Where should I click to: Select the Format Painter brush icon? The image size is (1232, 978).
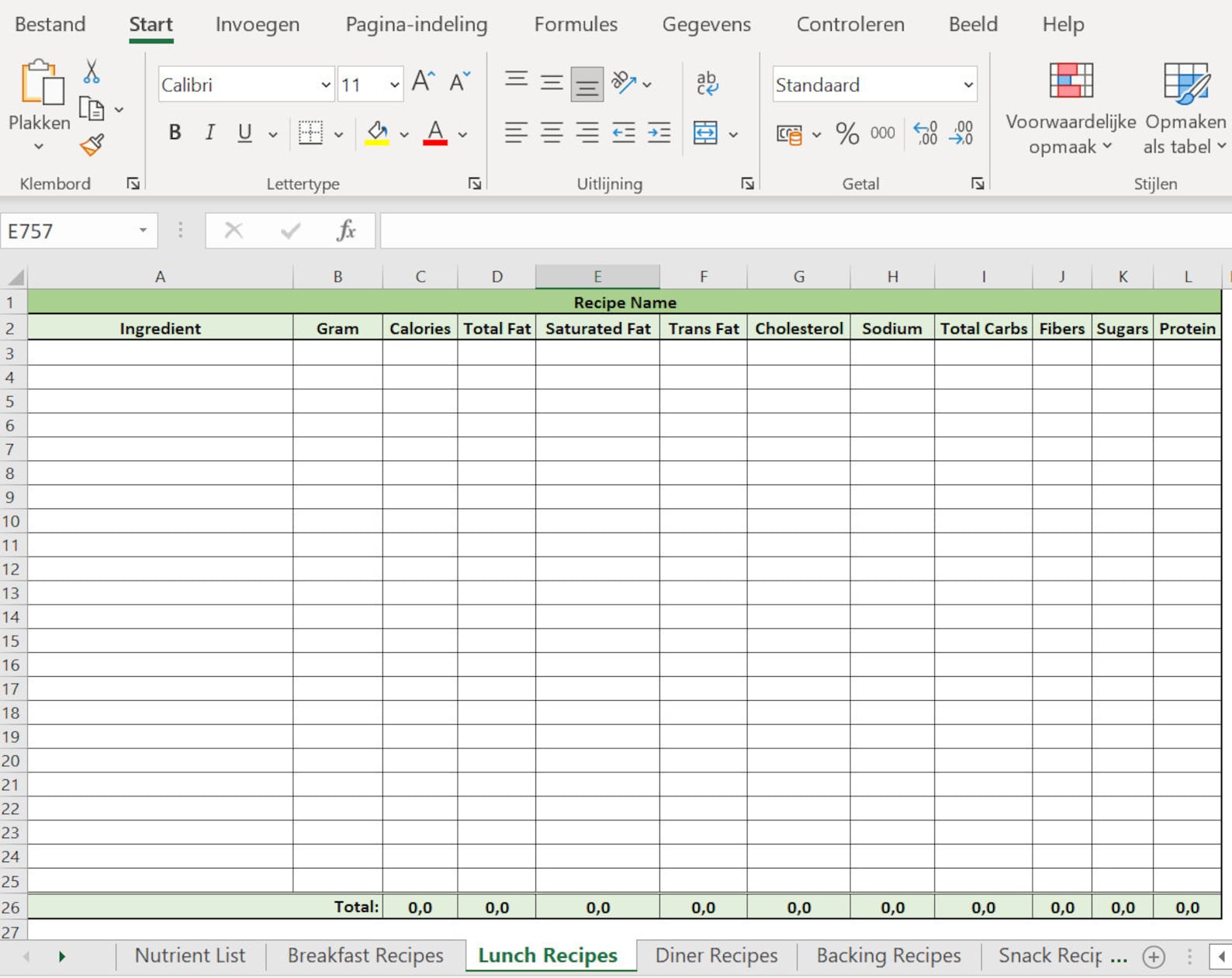(92, 145)
